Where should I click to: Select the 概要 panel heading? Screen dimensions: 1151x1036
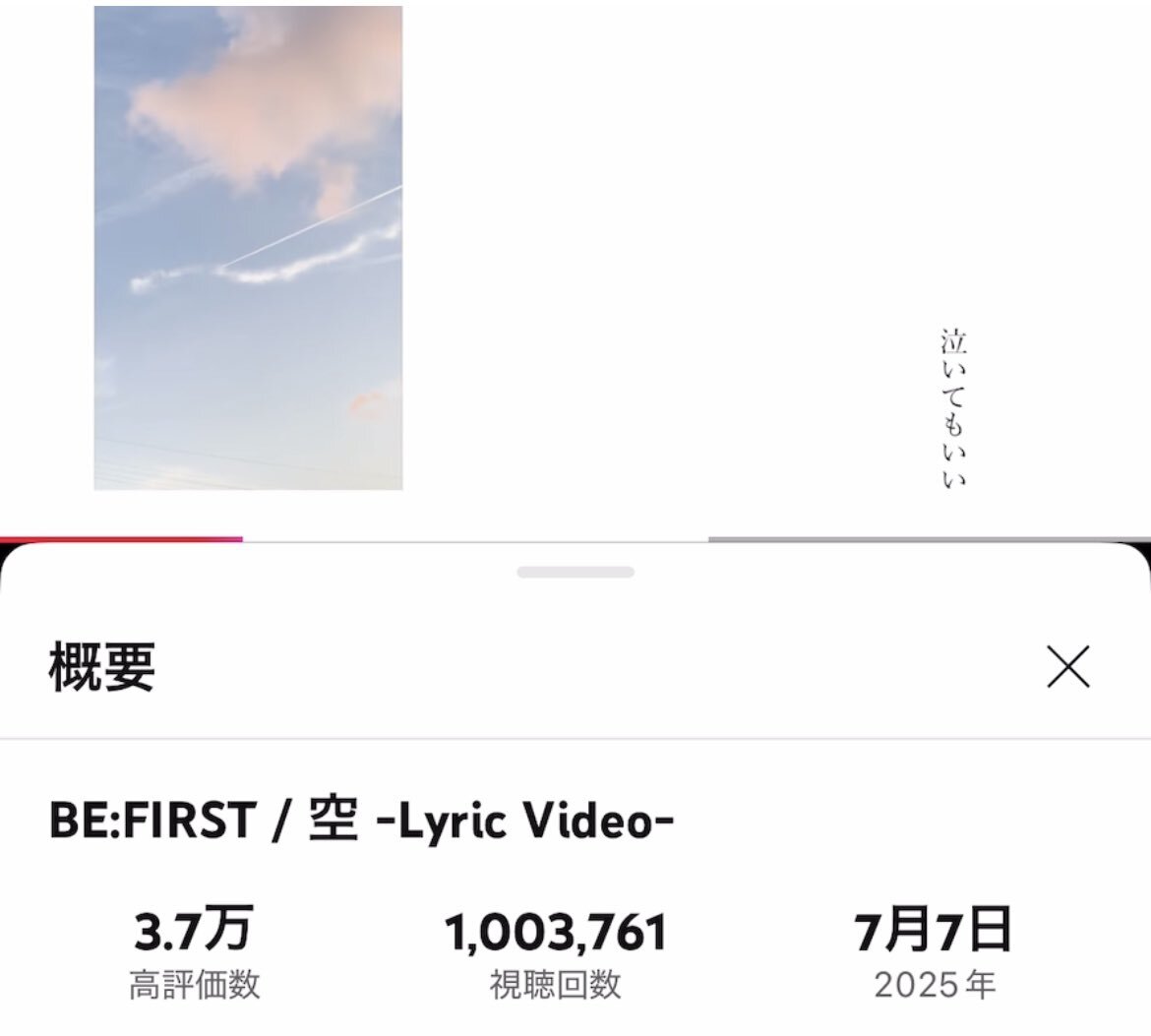coord(102,667)
